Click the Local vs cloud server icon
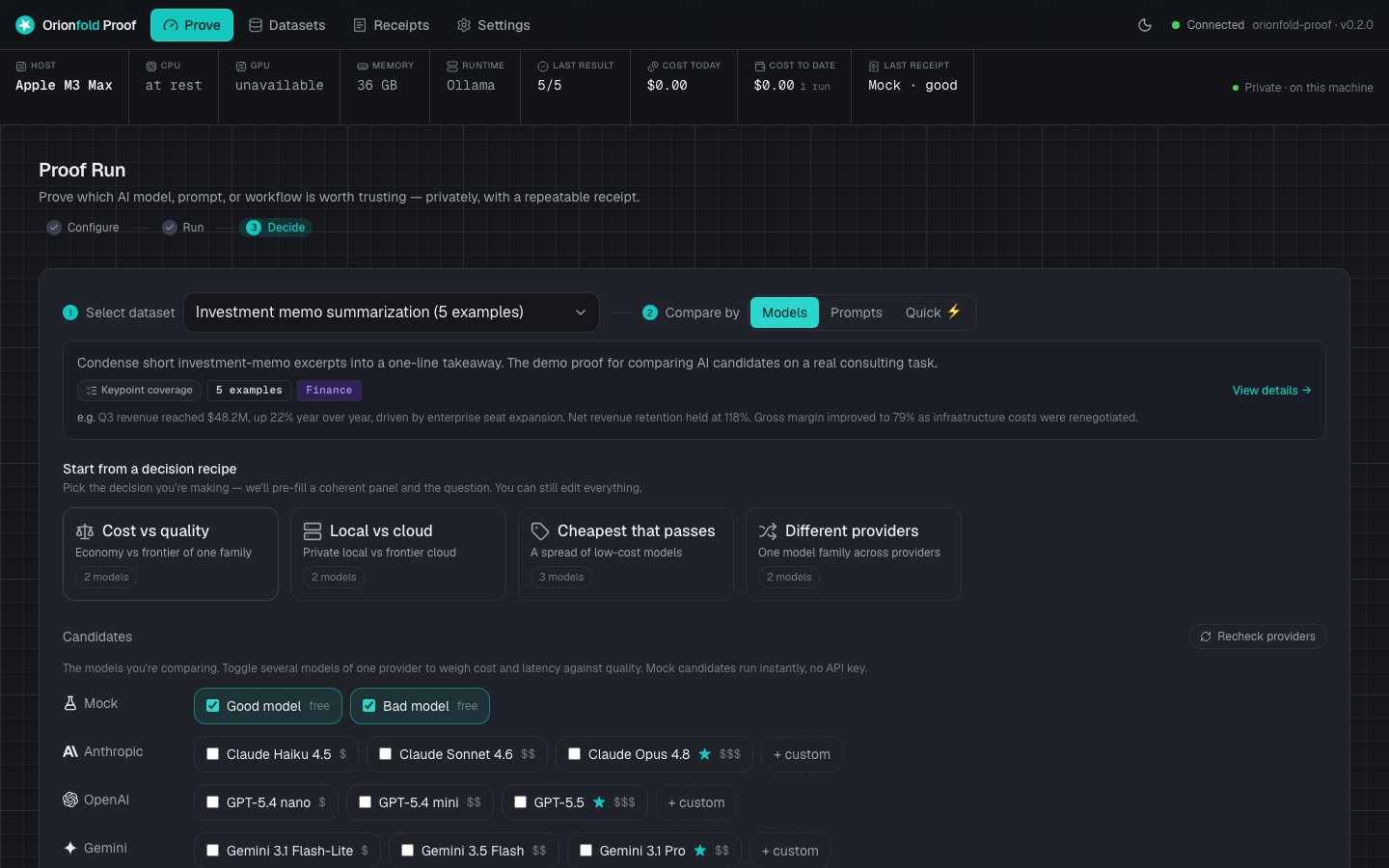Viewport: 1389px width, 868px height. tap(313, 531)
